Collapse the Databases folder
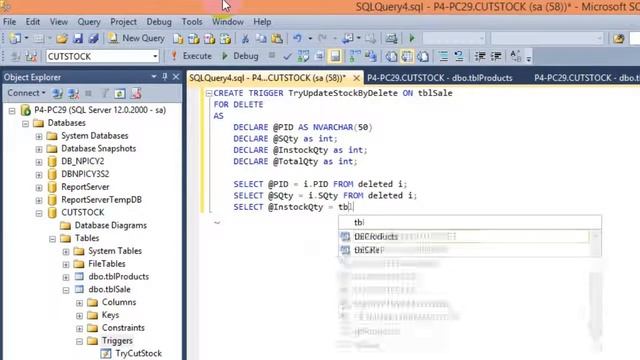Screen dimensions: 640x360 (25, 123)
